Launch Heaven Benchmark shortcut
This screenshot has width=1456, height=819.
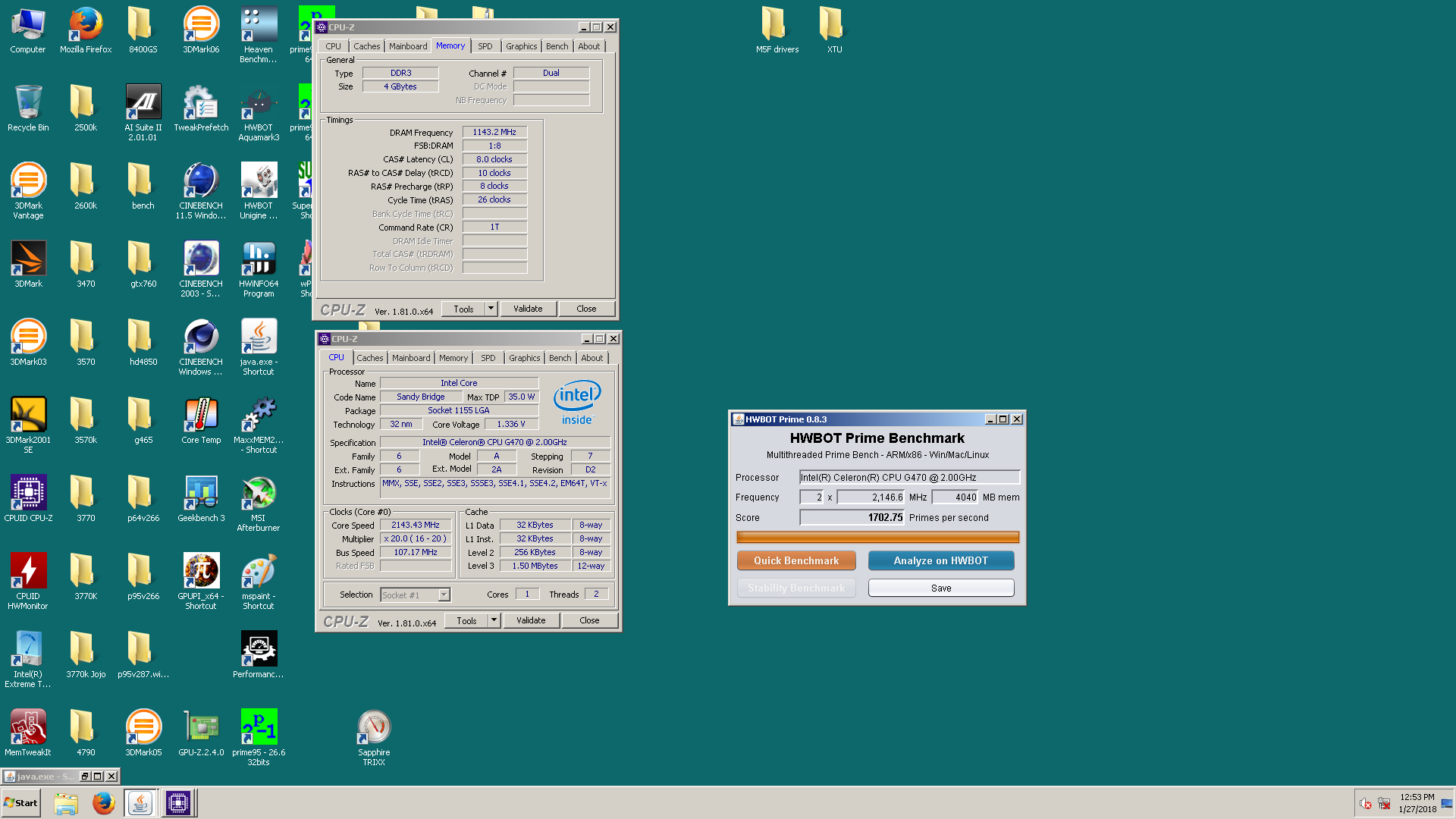(259, 35)
